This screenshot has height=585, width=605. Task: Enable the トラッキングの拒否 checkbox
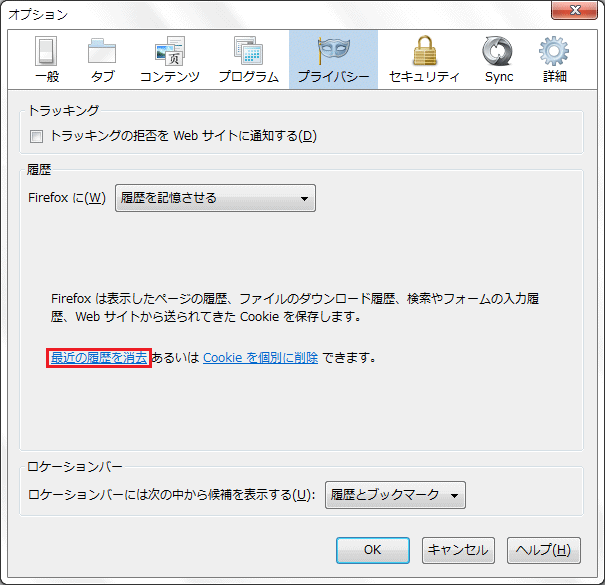[x=37, y=136]
